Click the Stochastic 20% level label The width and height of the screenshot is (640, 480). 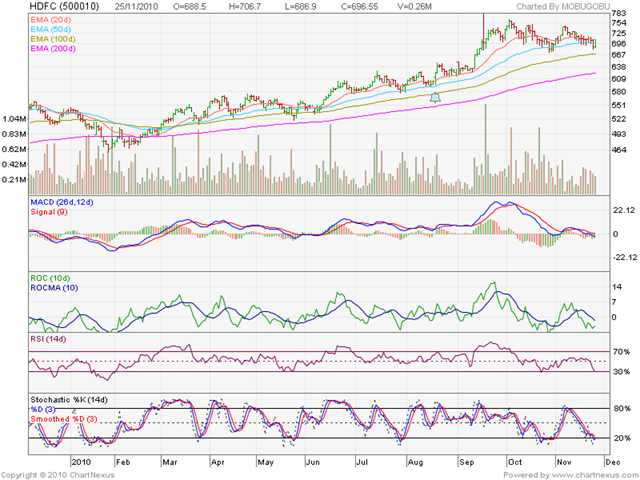pyautogui.click(x=622, y=438)
